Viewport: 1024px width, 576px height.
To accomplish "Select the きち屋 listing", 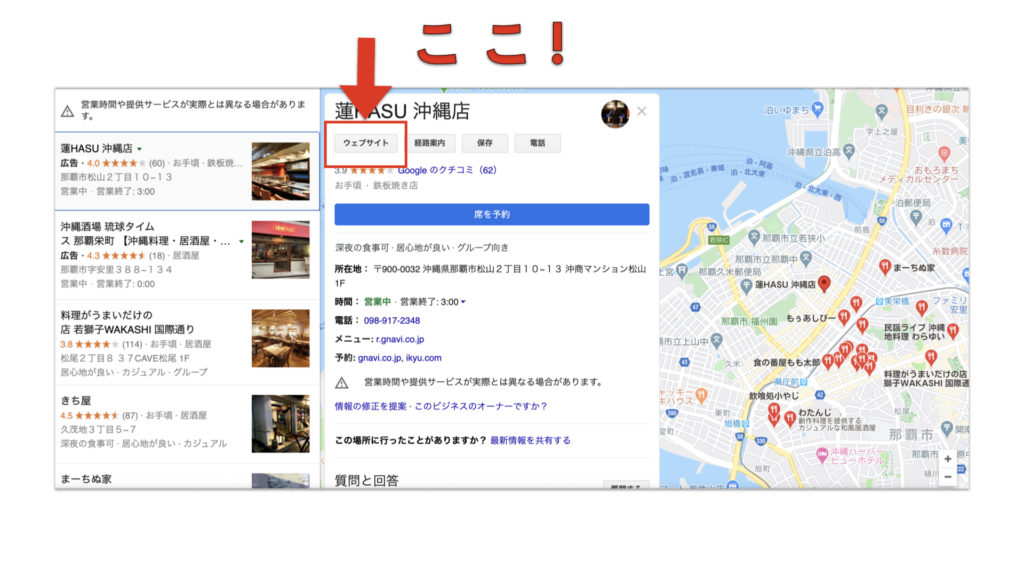I will [x=76, y=400].
